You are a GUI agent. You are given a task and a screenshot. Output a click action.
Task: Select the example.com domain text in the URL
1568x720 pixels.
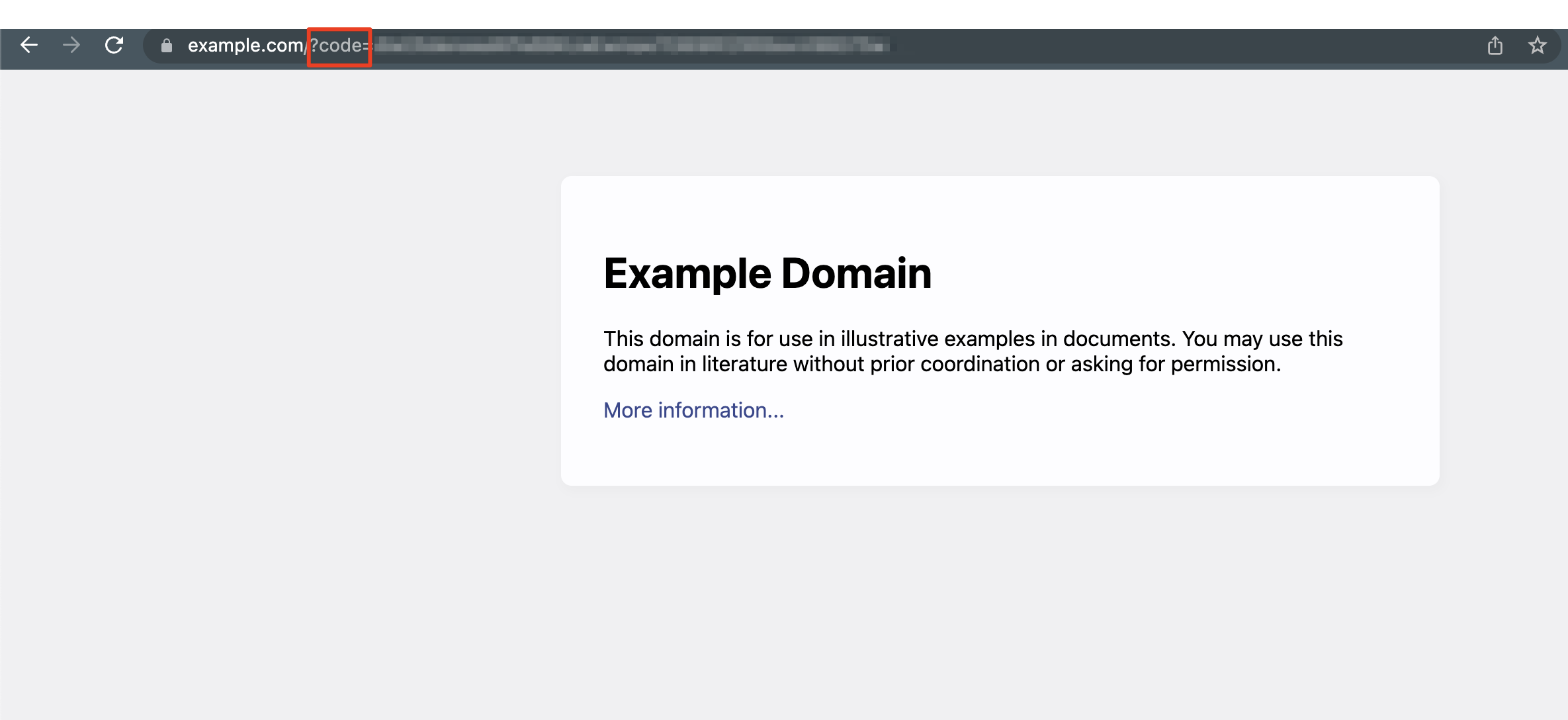(245, 46)
